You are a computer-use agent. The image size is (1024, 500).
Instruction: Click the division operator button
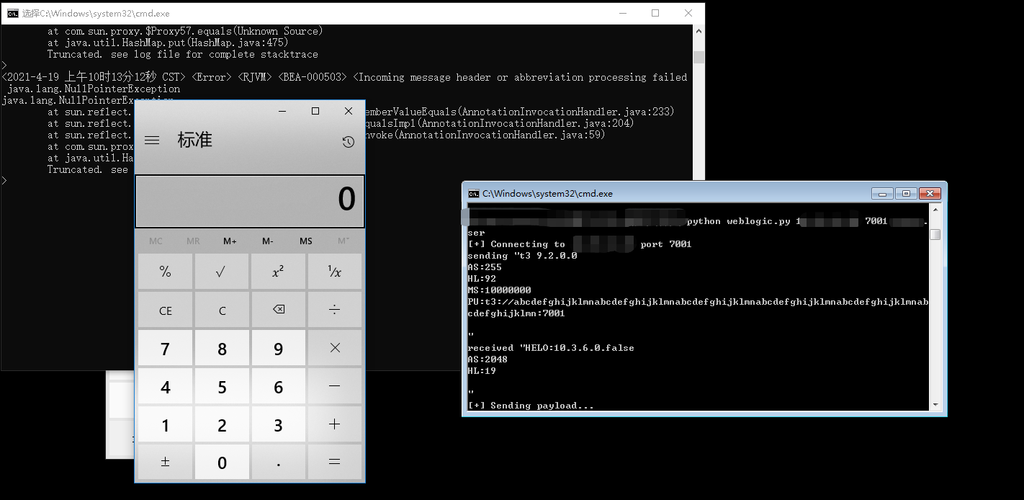pos(334,310)
